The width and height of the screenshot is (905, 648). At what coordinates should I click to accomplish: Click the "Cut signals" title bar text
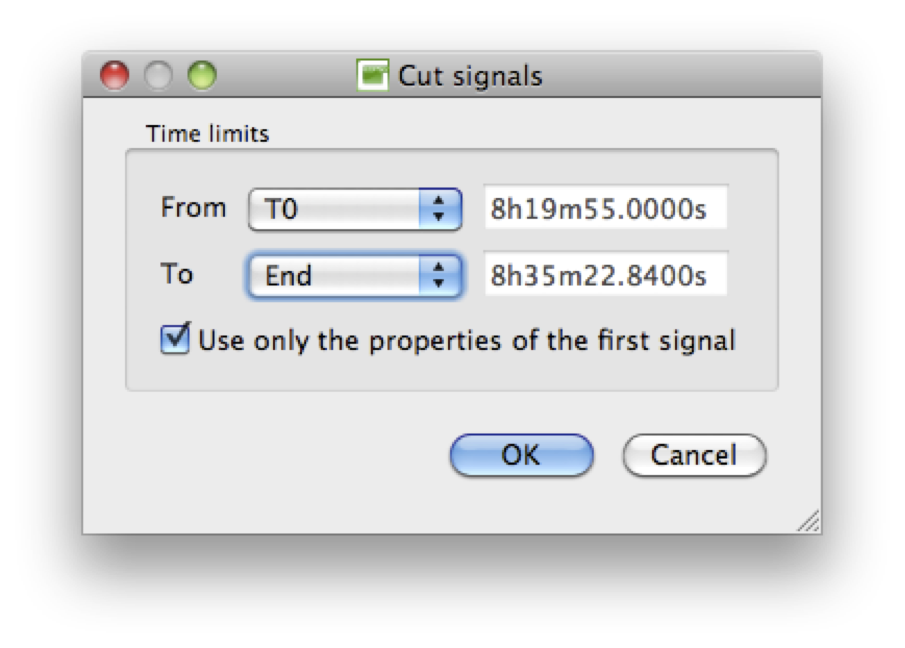coord(470,76)
